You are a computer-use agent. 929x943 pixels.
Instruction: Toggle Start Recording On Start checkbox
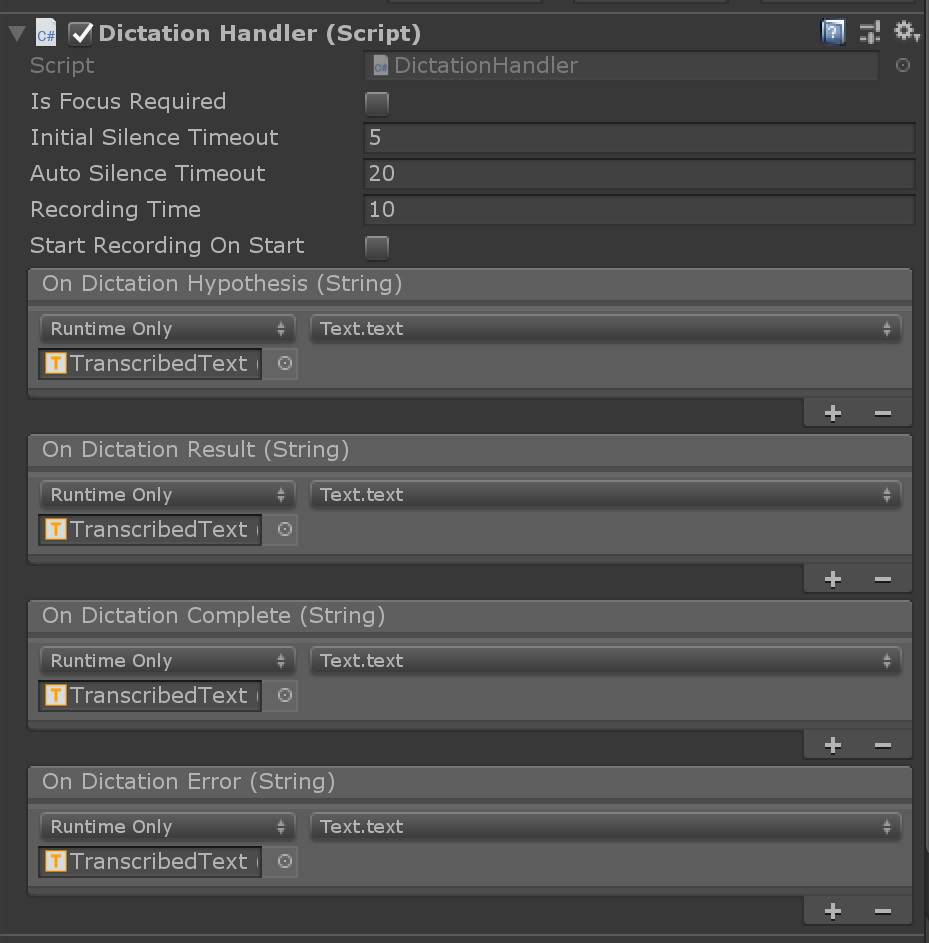pos(377,248)
